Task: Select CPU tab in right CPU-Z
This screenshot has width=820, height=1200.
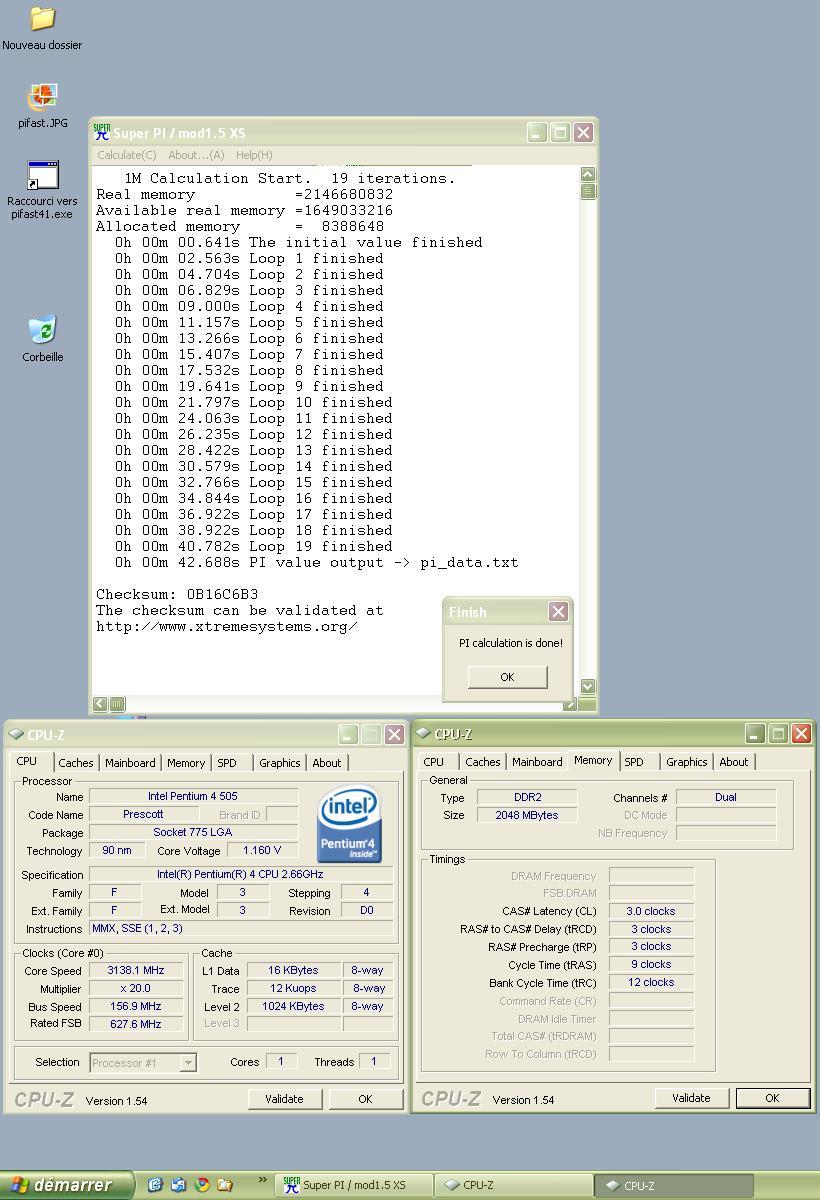Action: coord(434,762)
